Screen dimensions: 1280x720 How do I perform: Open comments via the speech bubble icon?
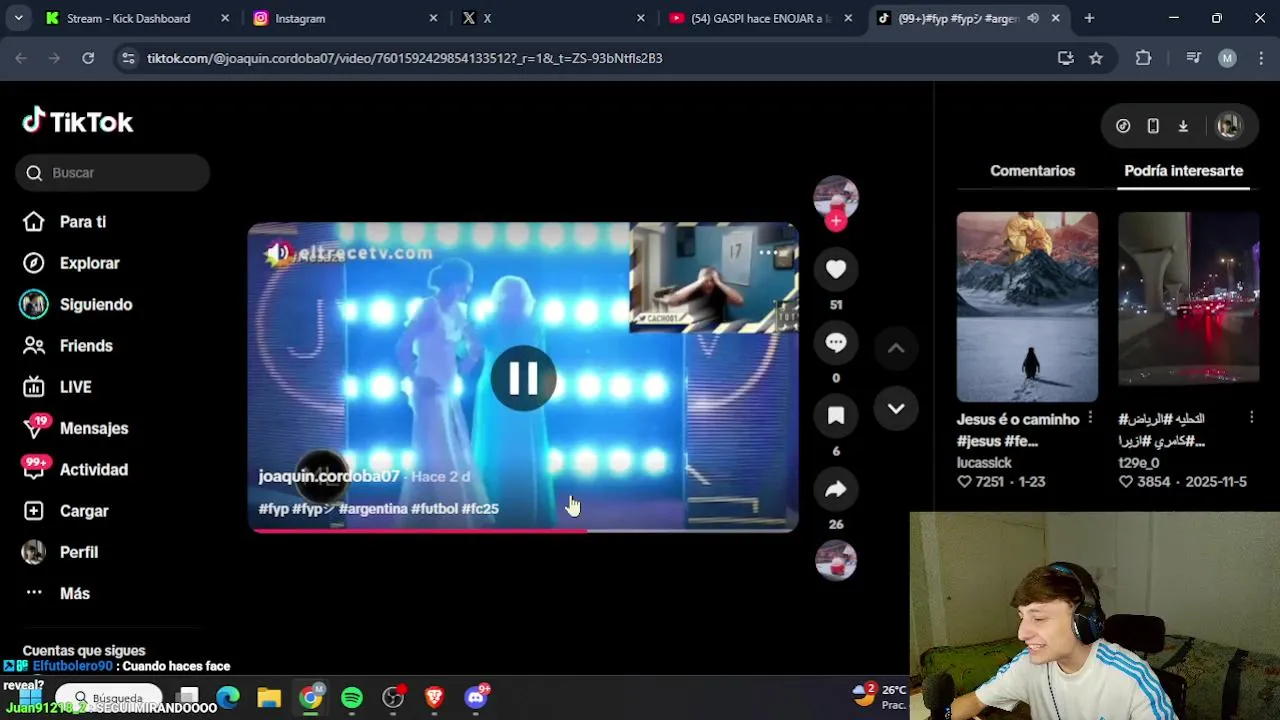point(836,342)
